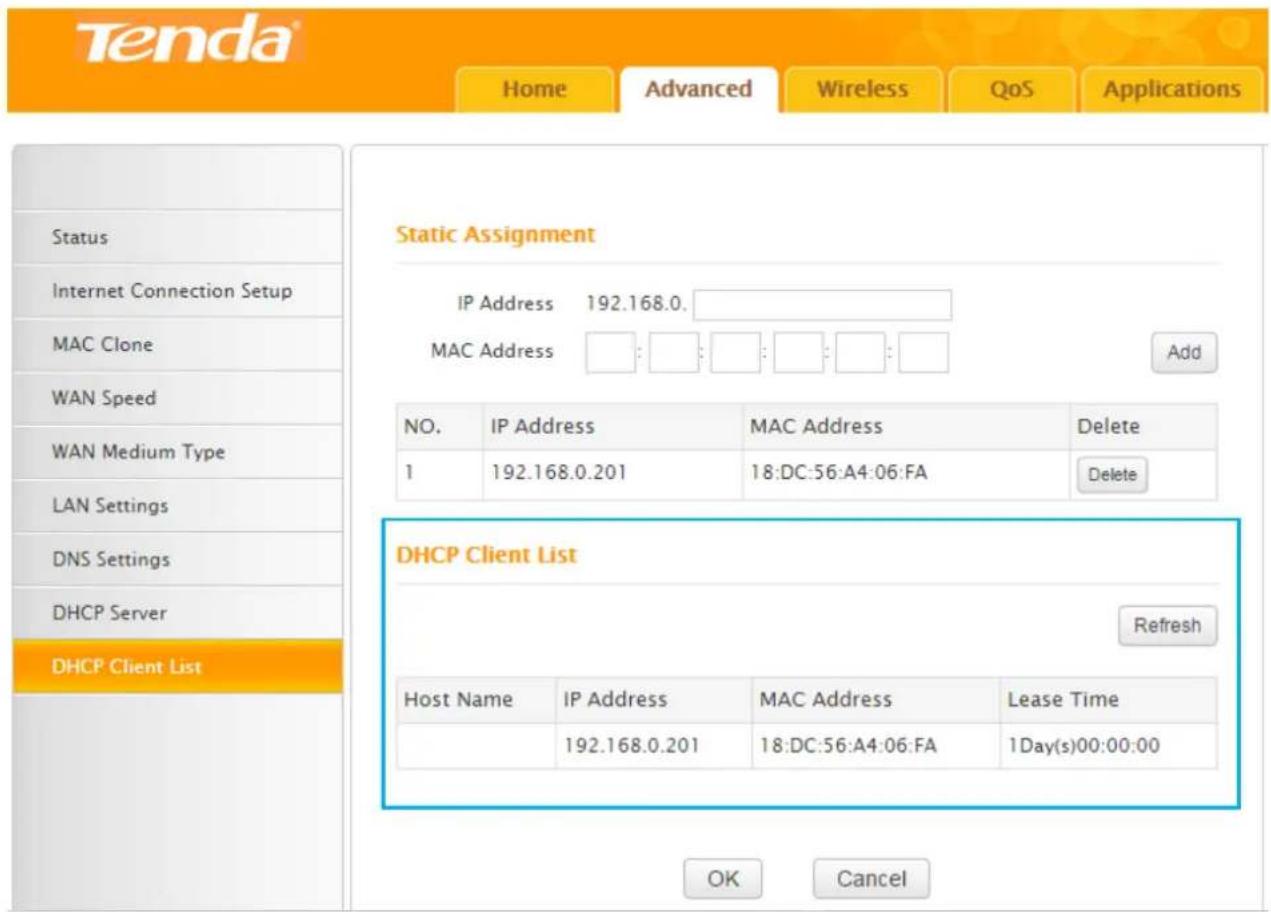The height and width of the screenshot is (912, 1271).
Task: Click the 192.168.0. IP prefix text
Action: coord(636,303)
